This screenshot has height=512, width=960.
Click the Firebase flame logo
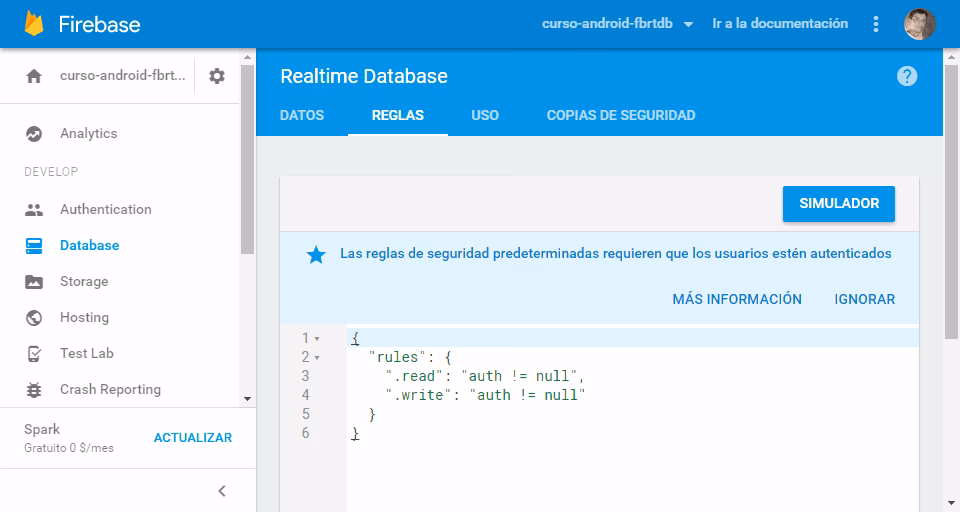34,23
